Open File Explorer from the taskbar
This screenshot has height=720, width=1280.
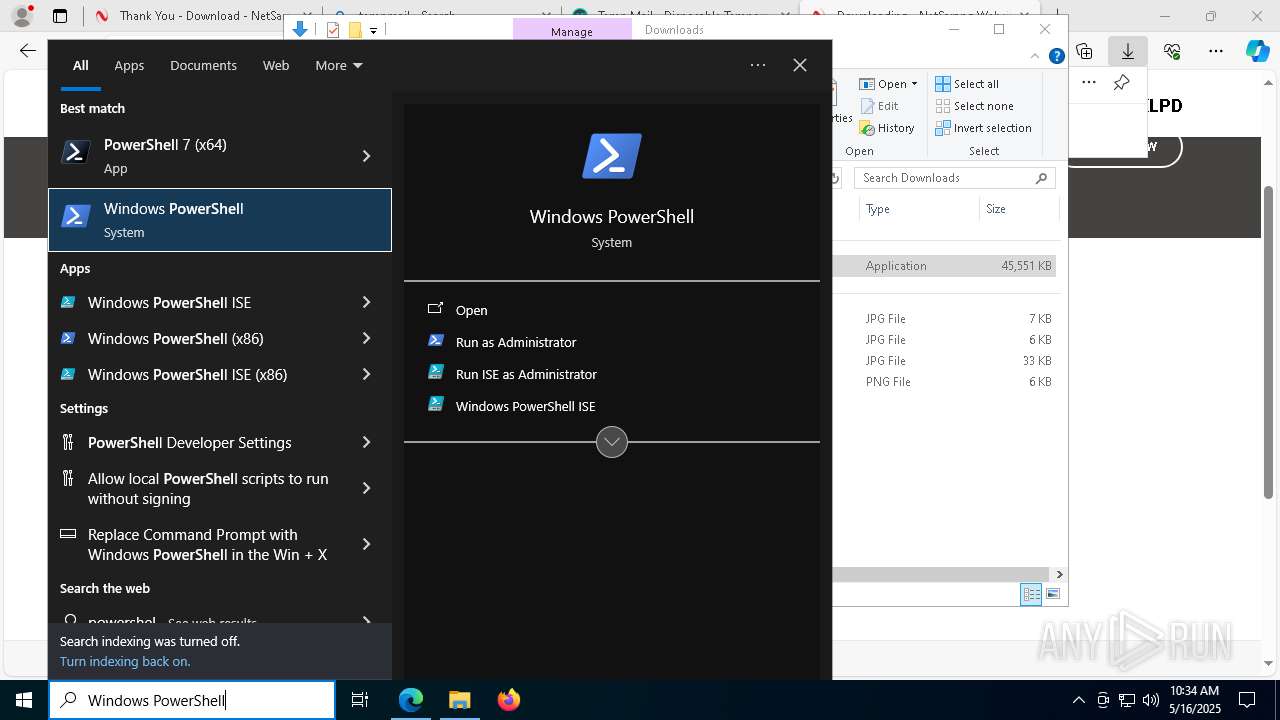[459, 700]
